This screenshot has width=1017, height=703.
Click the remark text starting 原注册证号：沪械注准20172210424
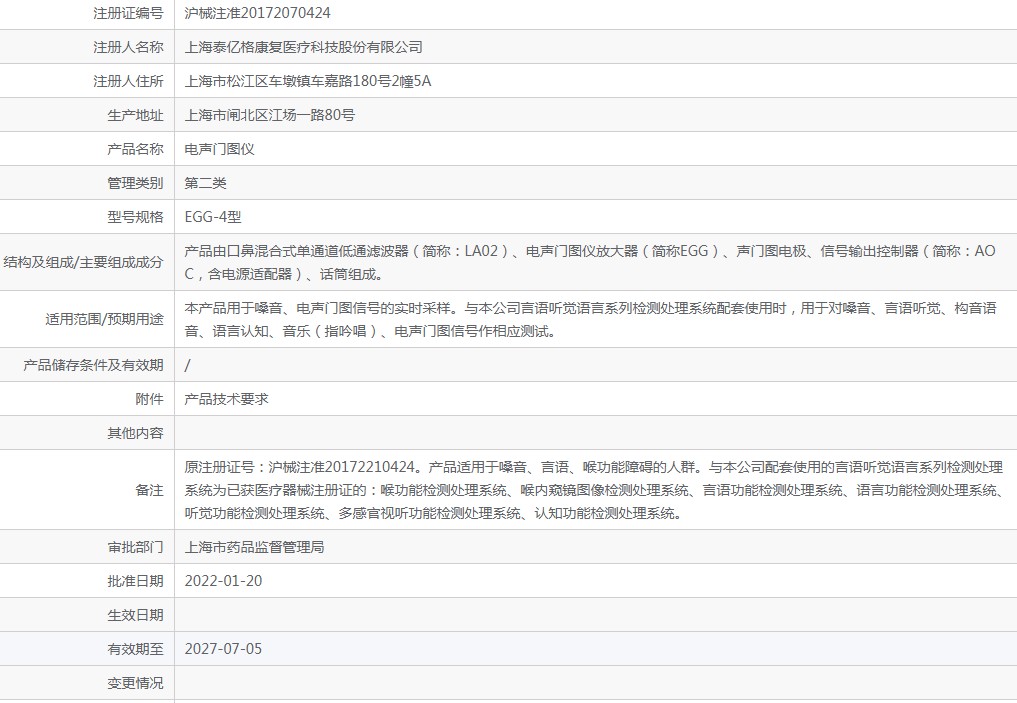[x=594, y=490]
